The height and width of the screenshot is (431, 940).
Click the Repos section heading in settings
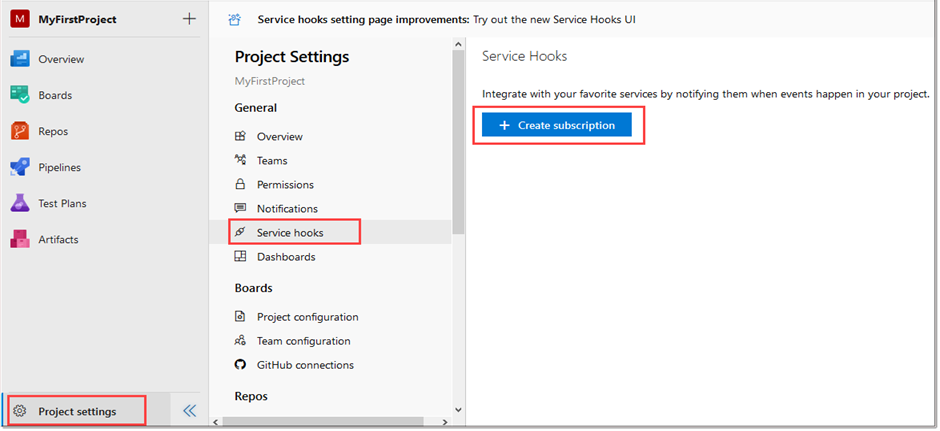click(251, 396)
